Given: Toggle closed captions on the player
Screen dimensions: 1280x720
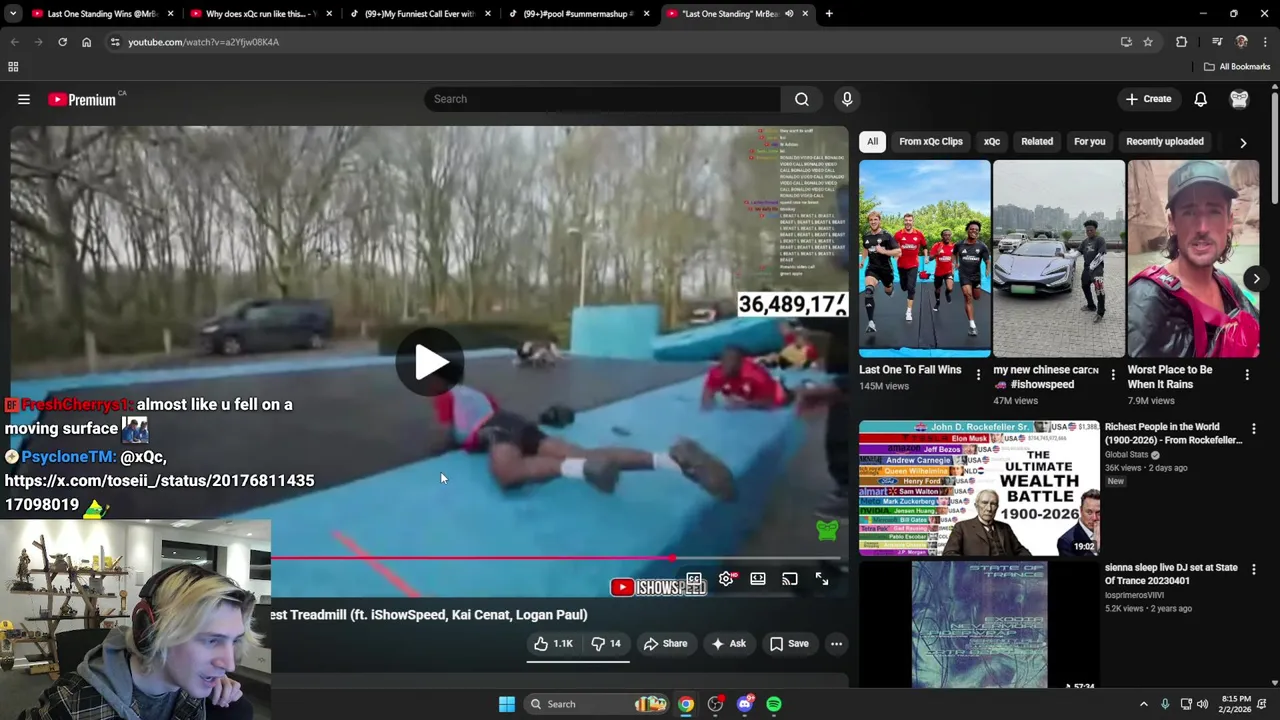Looking at the screenshot, I should (694, 579).
